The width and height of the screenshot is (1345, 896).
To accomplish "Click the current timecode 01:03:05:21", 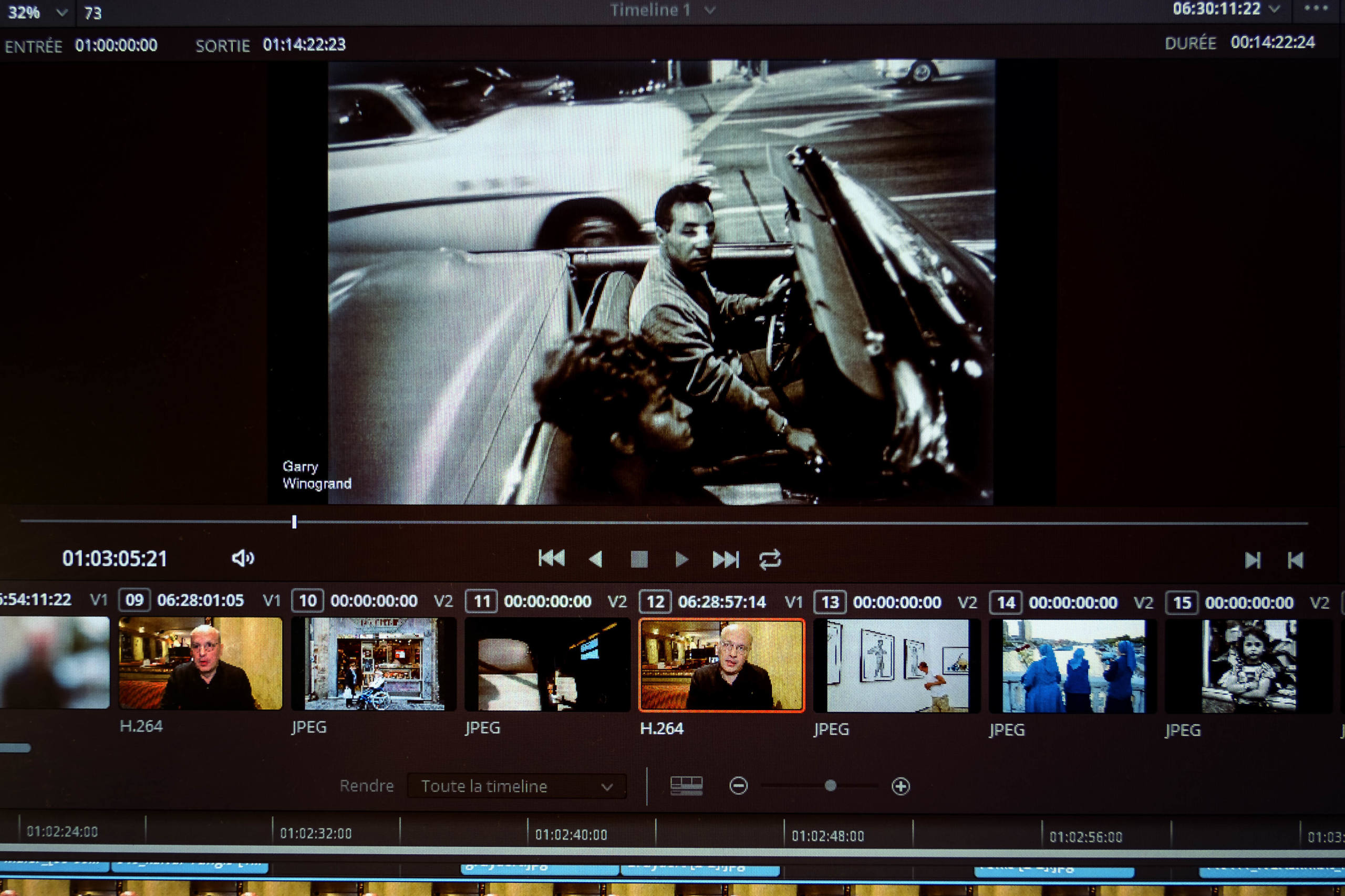I will [x=115, y=558].
